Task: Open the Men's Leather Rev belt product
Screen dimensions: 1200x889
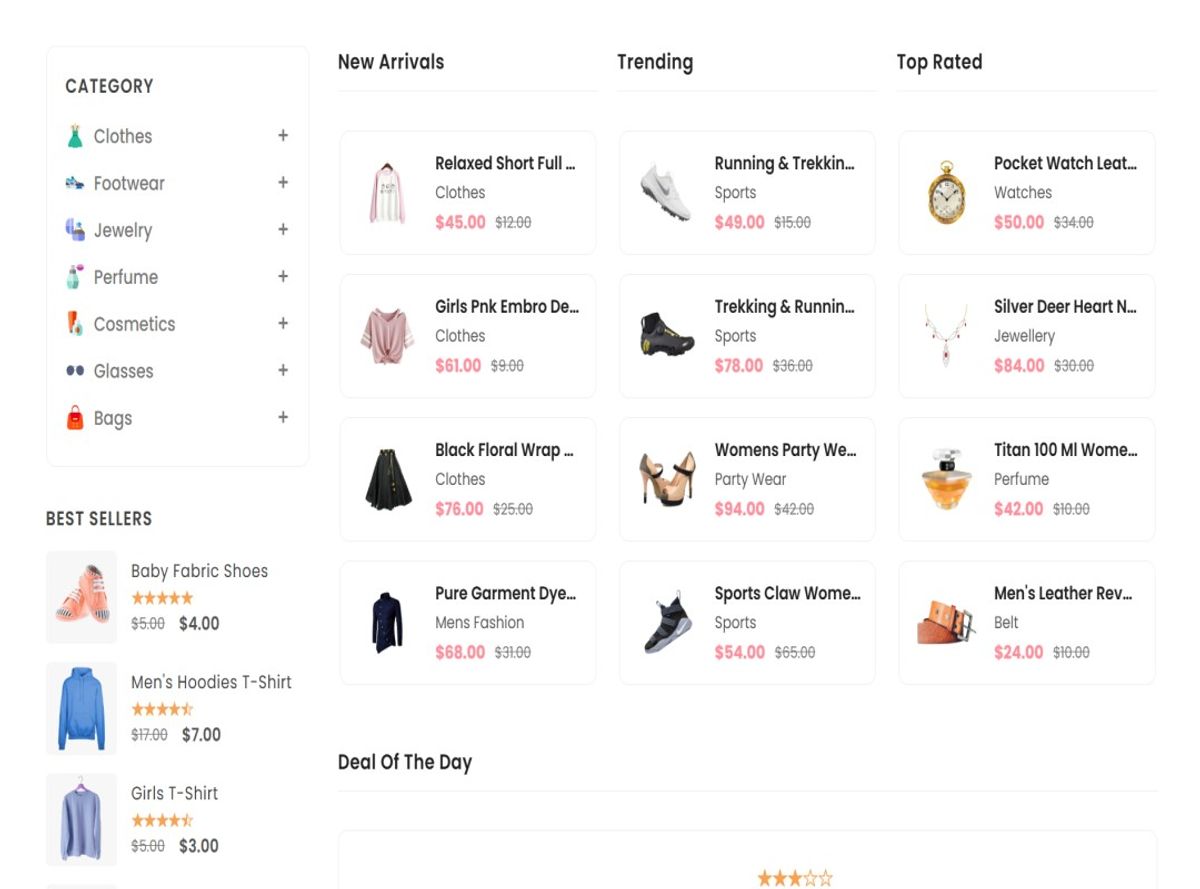Action: click(x=1063, y=594)
